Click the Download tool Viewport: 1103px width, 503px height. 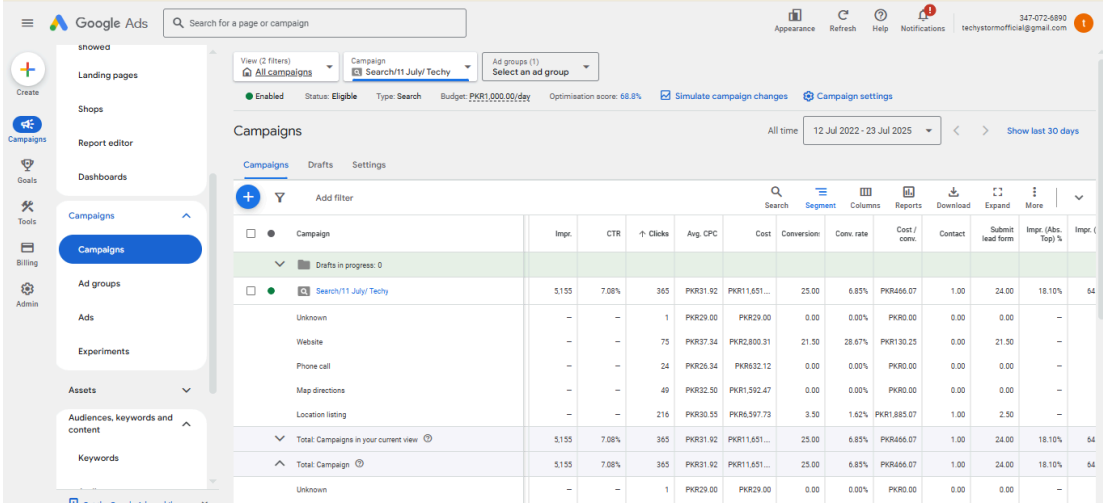(953, 198)
